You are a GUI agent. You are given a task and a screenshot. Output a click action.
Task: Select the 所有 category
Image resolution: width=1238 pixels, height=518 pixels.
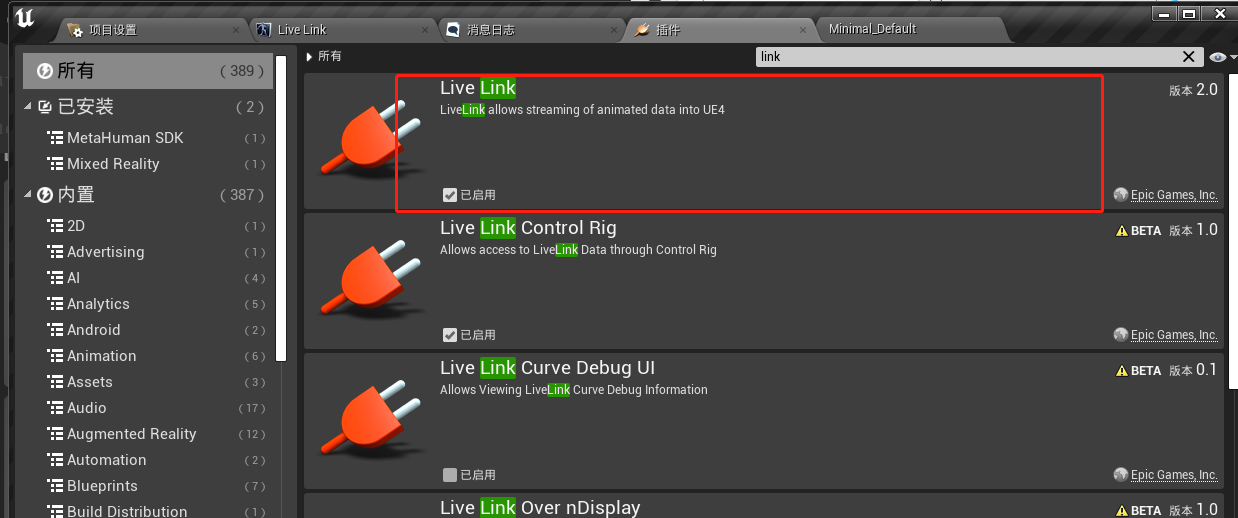(x=150, y=71)
